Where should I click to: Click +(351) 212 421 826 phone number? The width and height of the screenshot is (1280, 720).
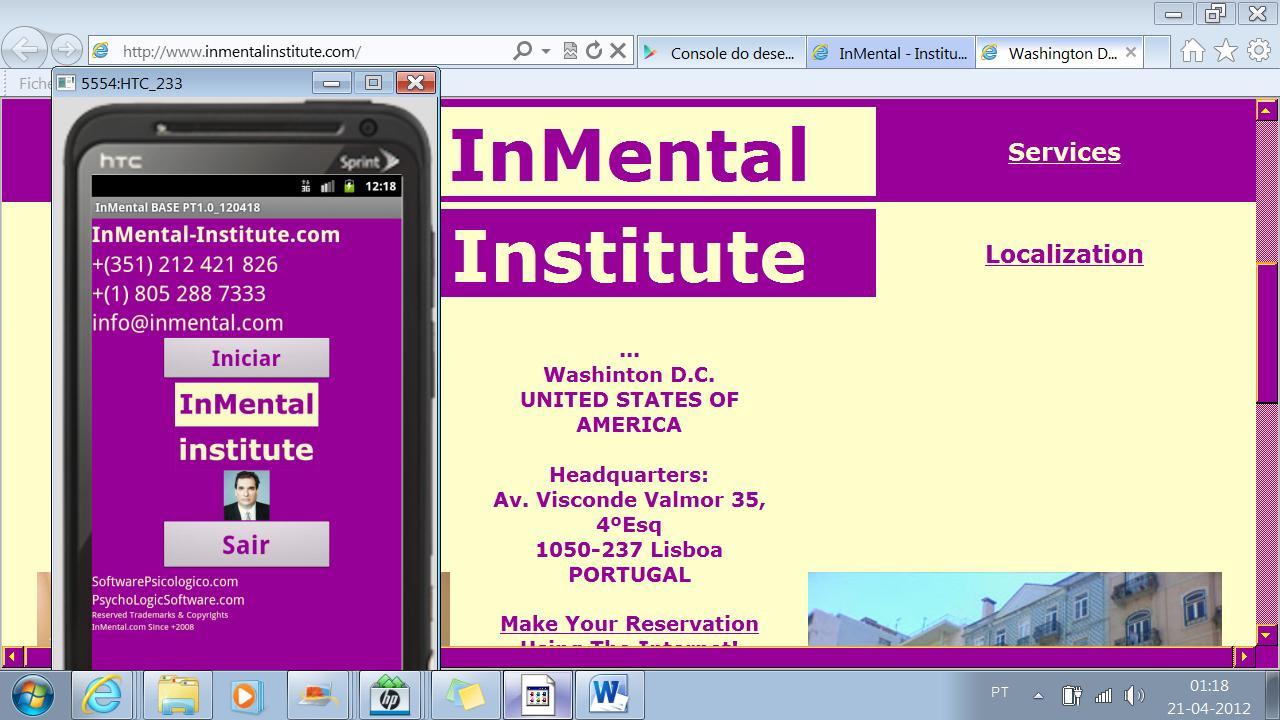185,265
